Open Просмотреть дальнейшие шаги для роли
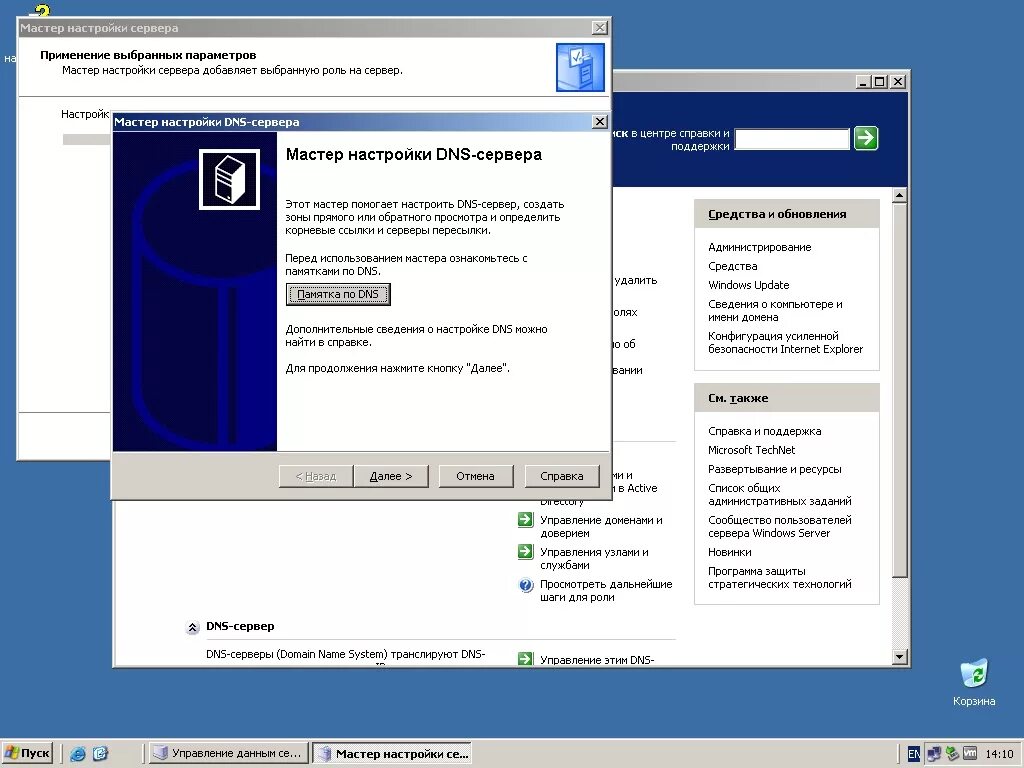Screen dimensions: 1024x768 coord(606,590)
